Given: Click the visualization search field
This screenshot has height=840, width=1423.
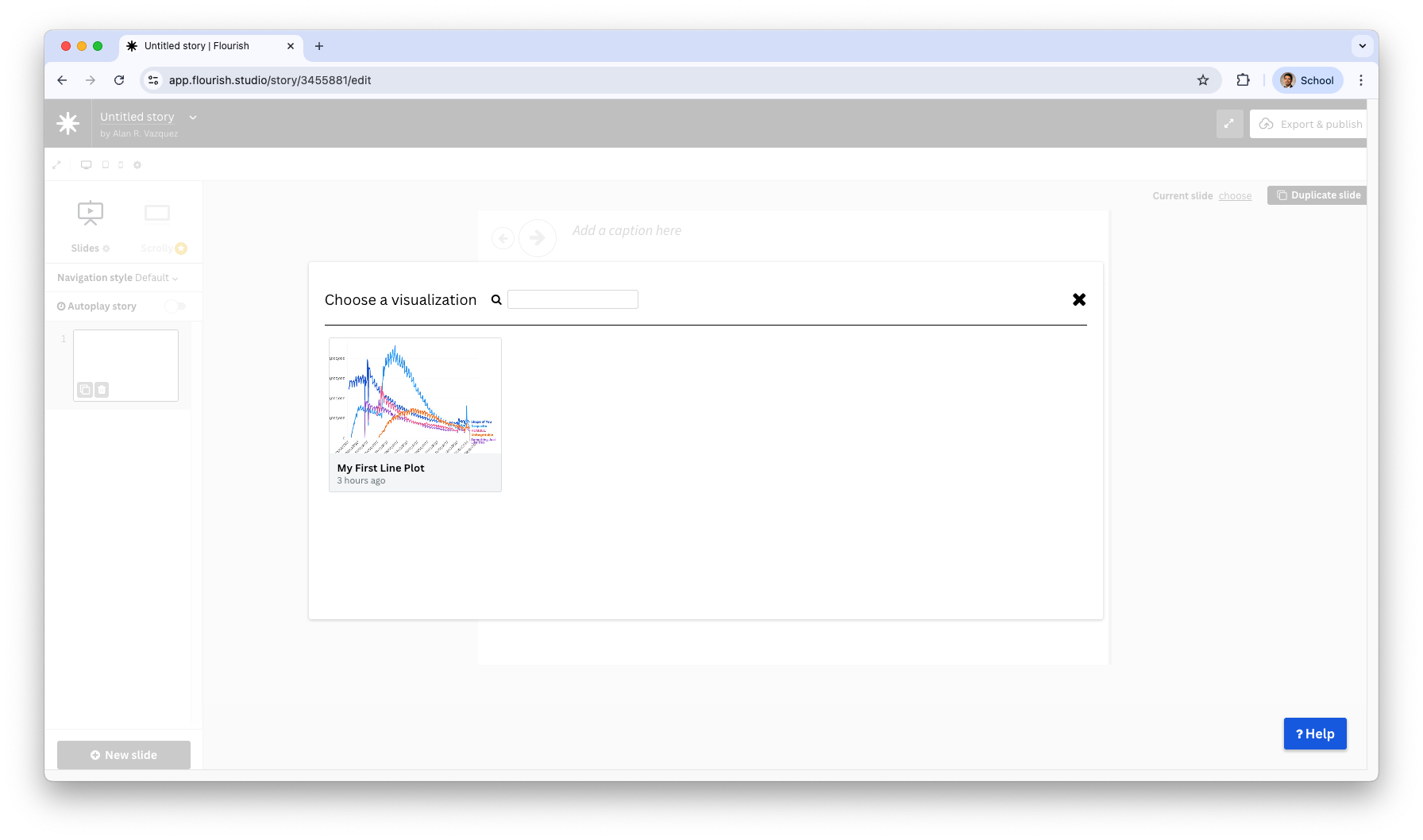Looking at the screenshot, I should tap(573, 299).
